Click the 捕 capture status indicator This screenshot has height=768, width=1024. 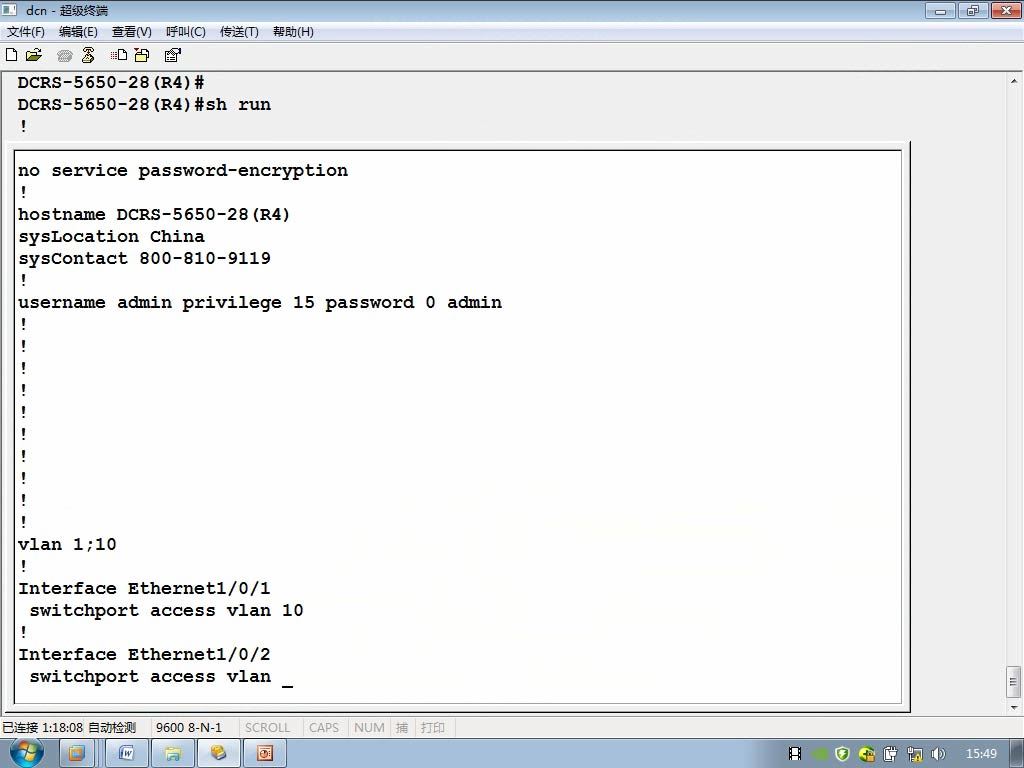coord(402,728)
